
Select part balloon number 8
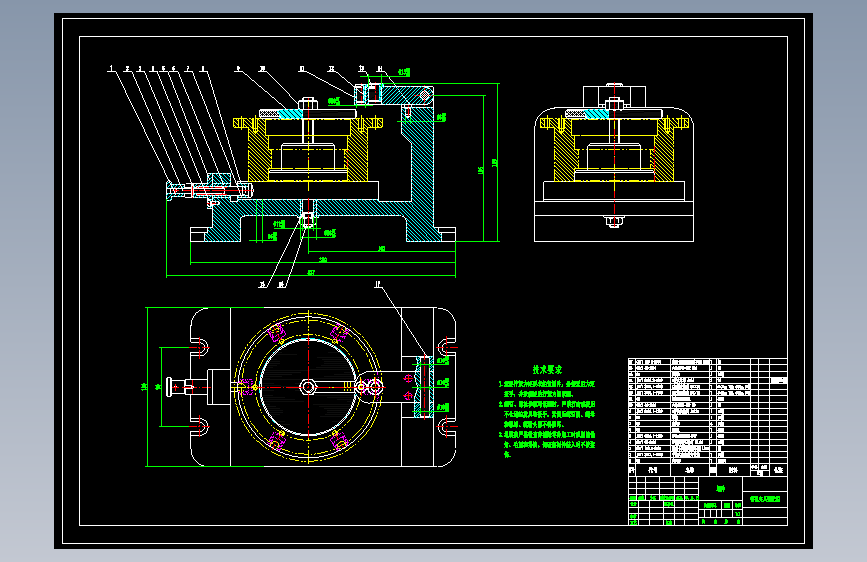[x=202, y=69]
